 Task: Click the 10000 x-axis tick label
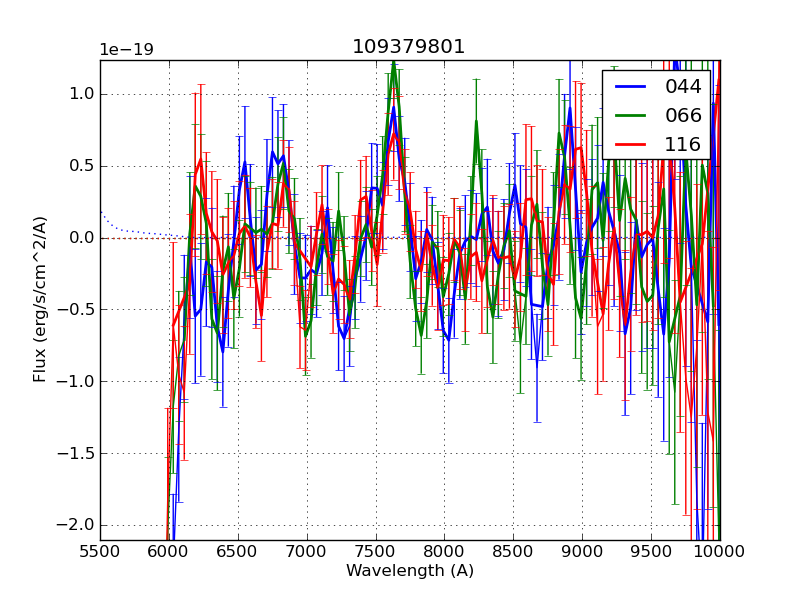click(x=720, y=551)
